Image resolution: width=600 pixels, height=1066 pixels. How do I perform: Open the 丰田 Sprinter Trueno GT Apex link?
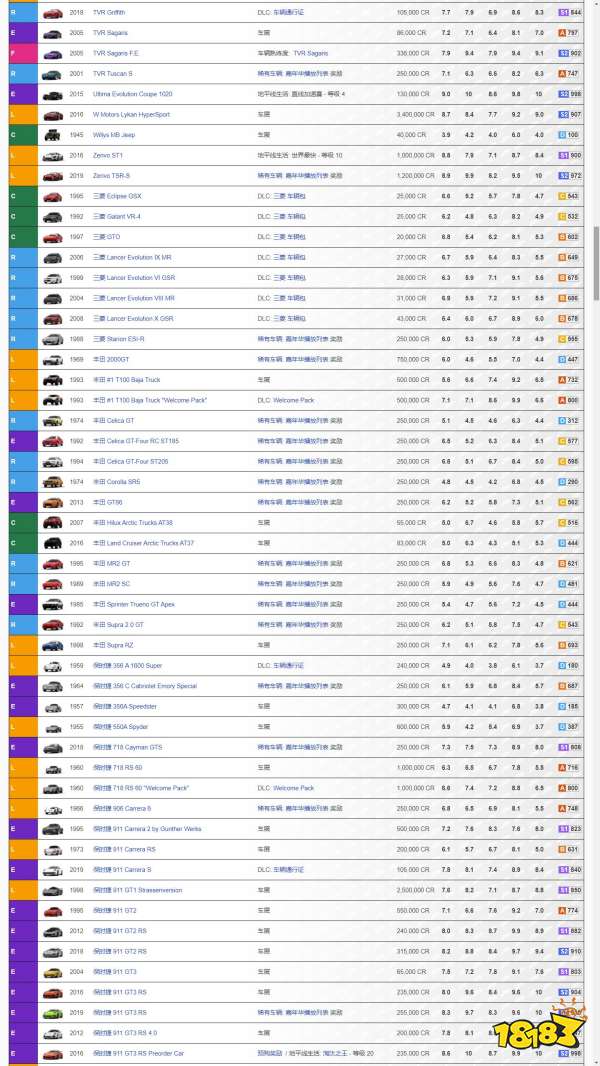pos(133,604)
